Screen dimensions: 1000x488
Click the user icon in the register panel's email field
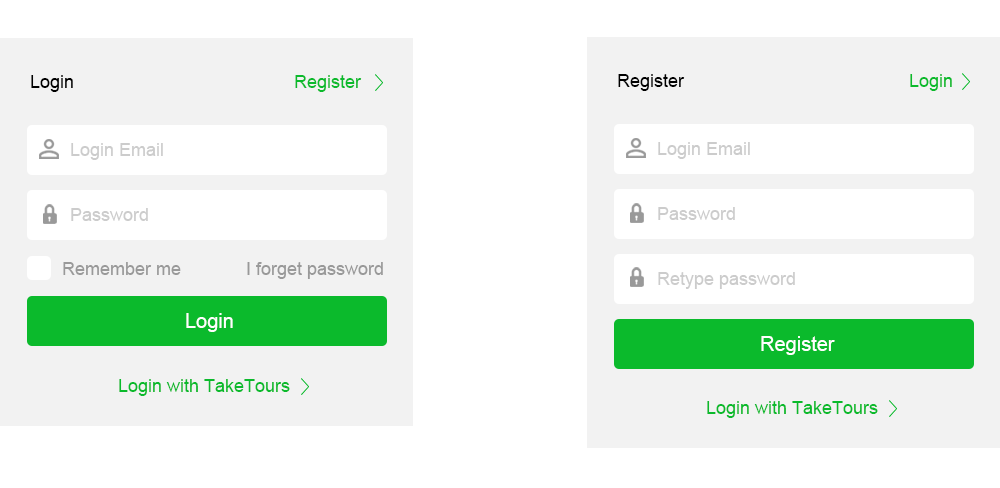636,149
